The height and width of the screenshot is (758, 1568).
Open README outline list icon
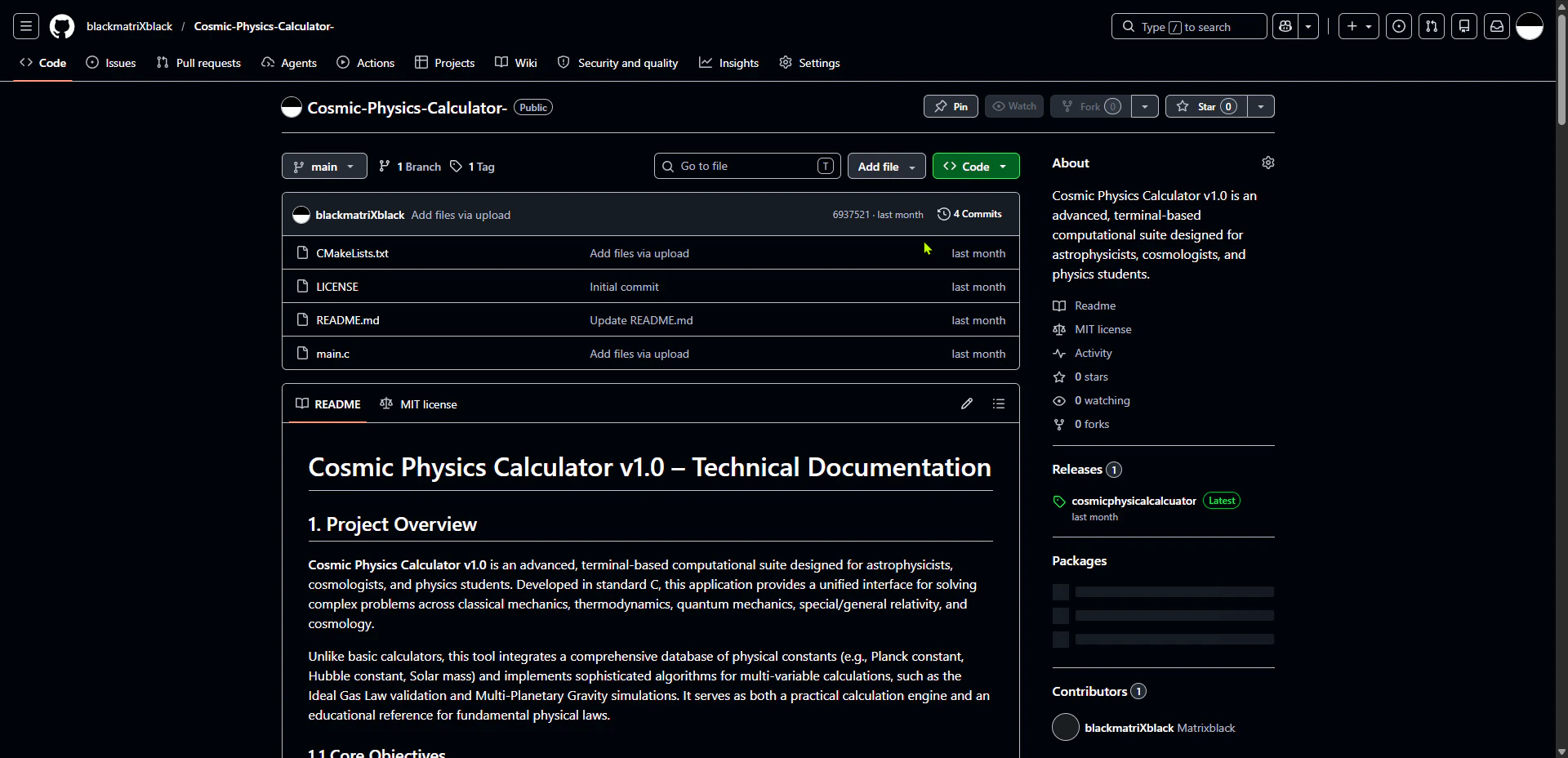click(x=999, y=404)
